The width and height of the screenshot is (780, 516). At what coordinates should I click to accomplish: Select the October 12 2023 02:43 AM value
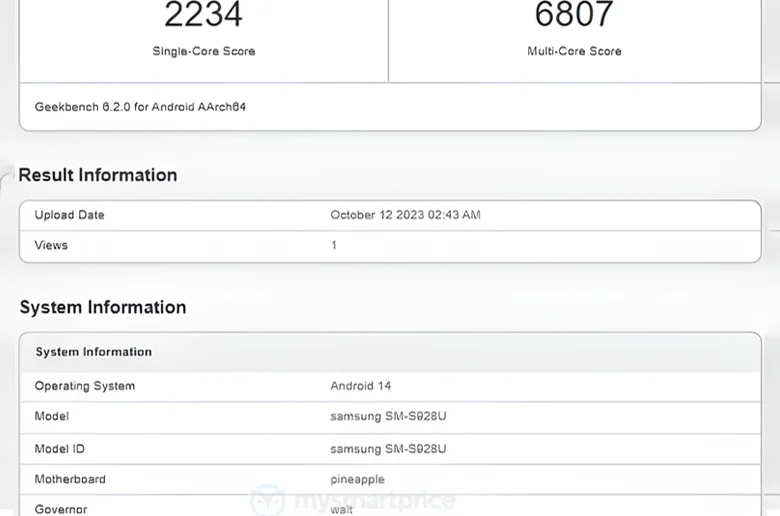point(405,215)
